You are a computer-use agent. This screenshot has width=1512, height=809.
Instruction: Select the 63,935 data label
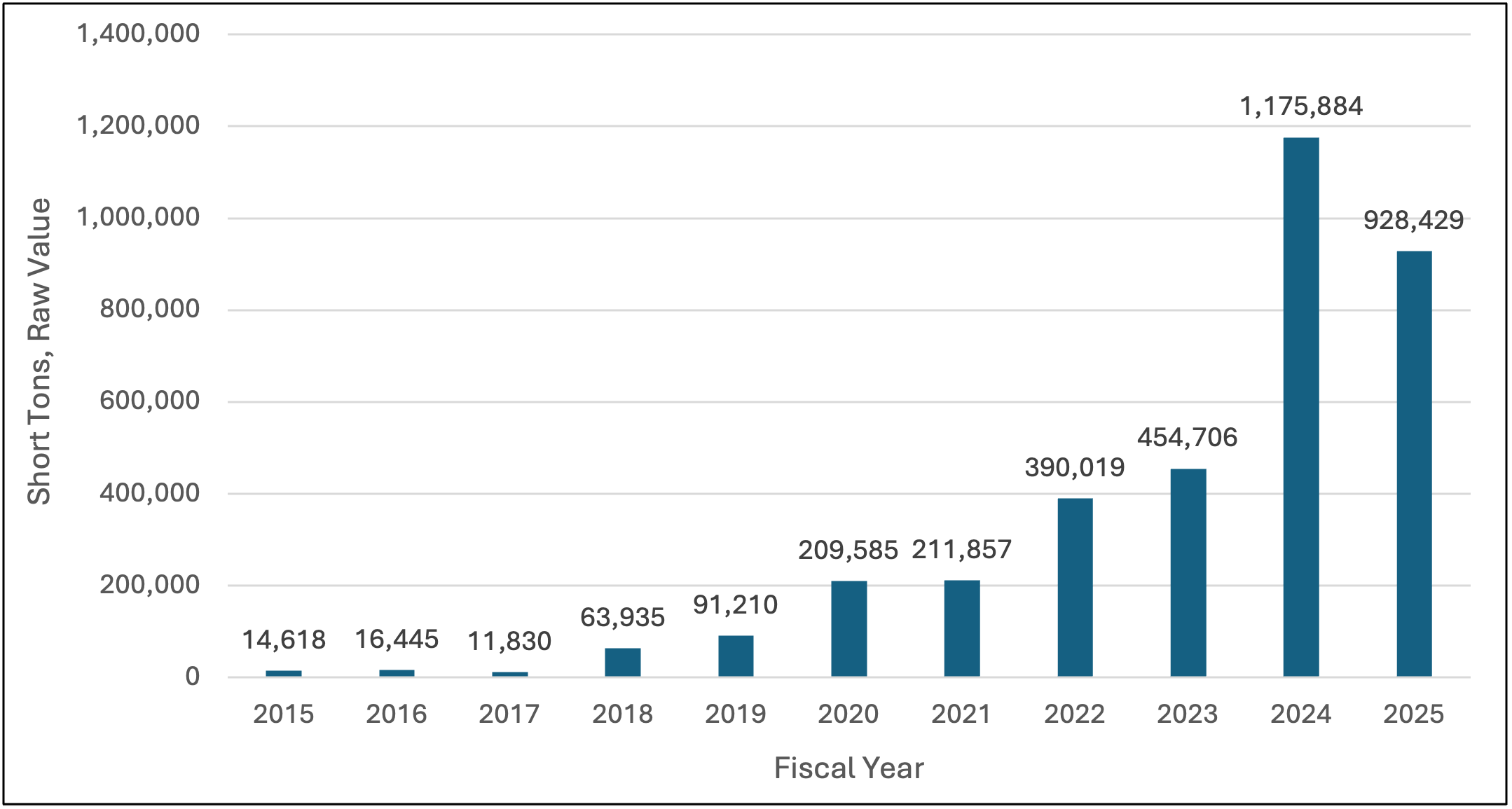tap(623, 618)
